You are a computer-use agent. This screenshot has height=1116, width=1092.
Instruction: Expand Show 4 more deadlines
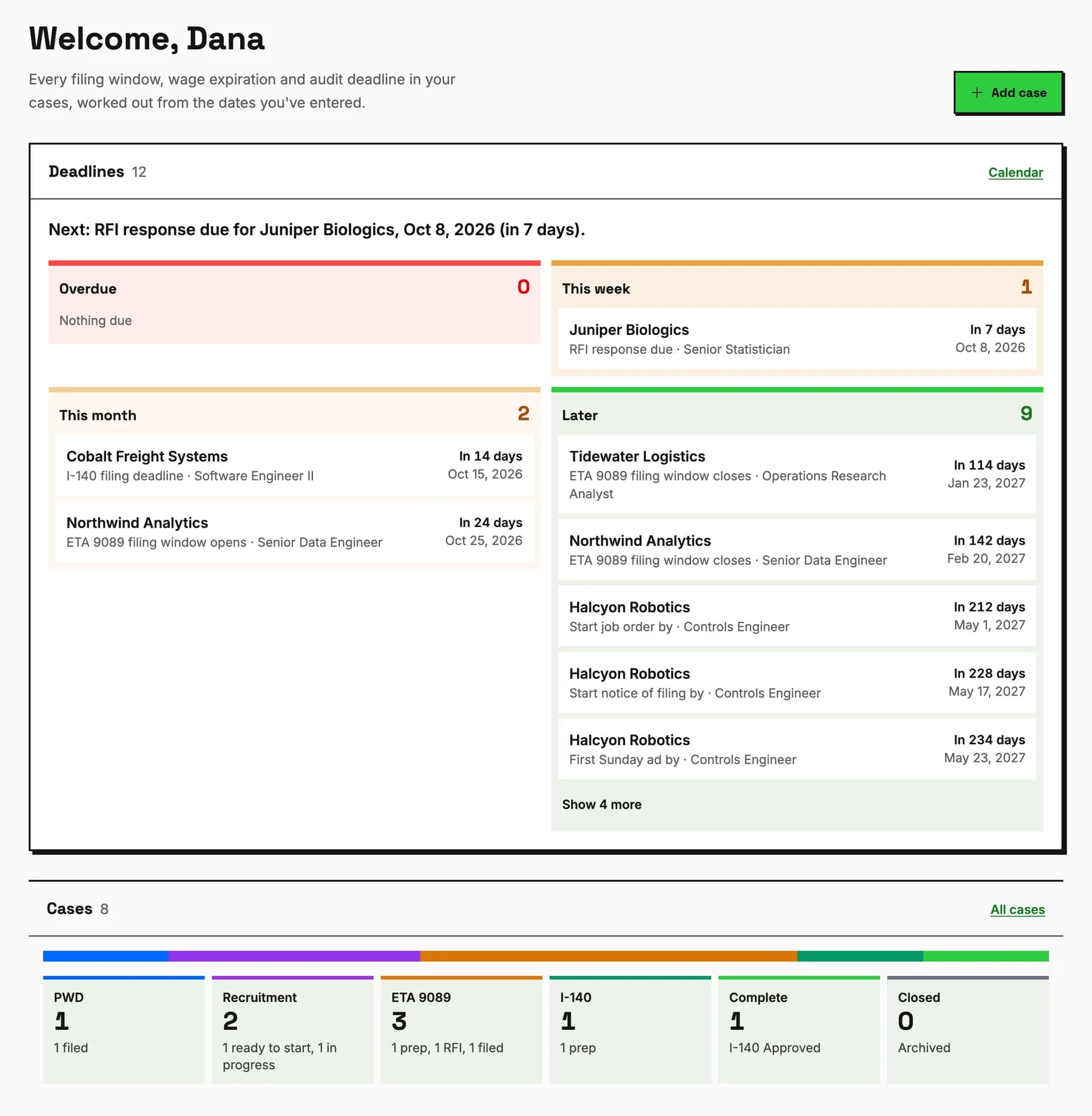pyautogui.click(x=601, y=804)
